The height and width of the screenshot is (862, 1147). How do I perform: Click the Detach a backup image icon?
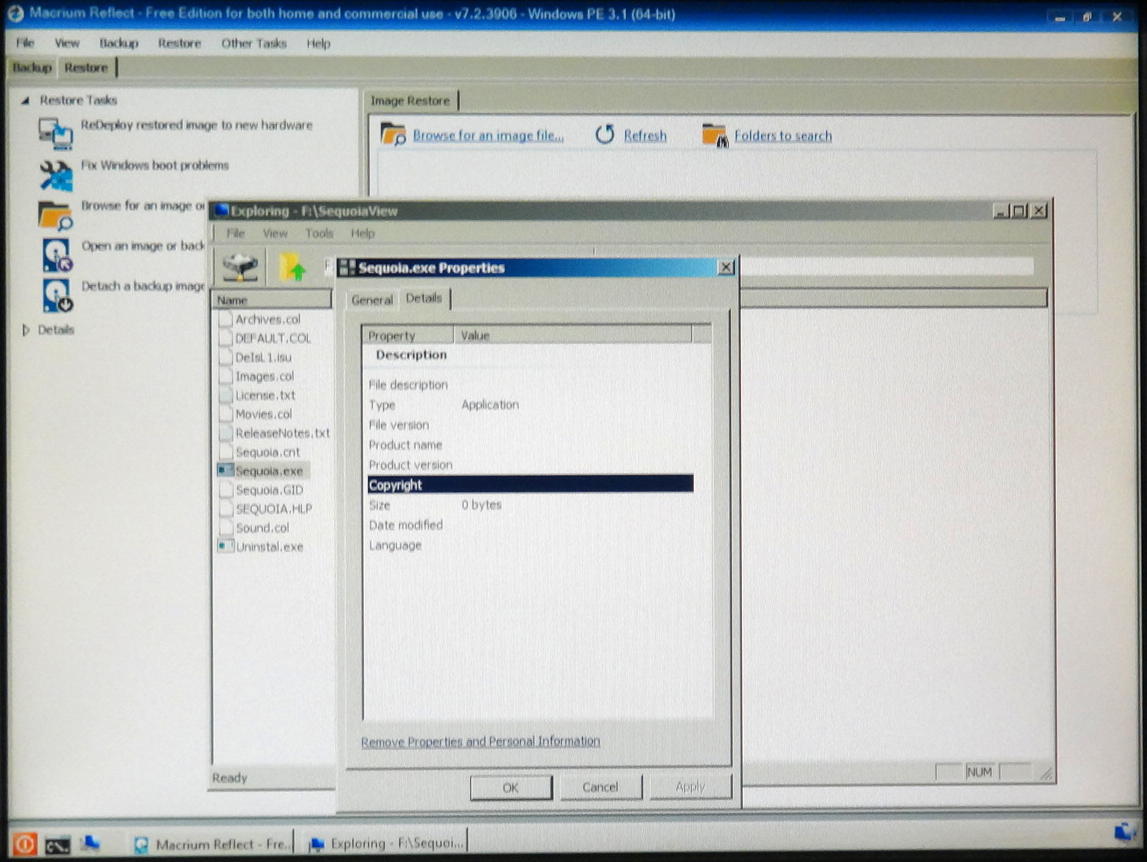coord(56,295)
